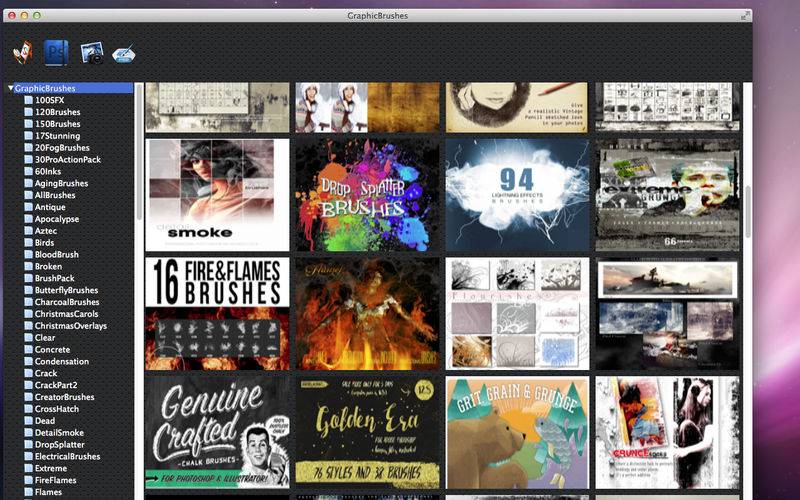Screen dimensions: 800x500
Task: Click the drawing tablet pen toolbar icon
Action: click(123, 53)
